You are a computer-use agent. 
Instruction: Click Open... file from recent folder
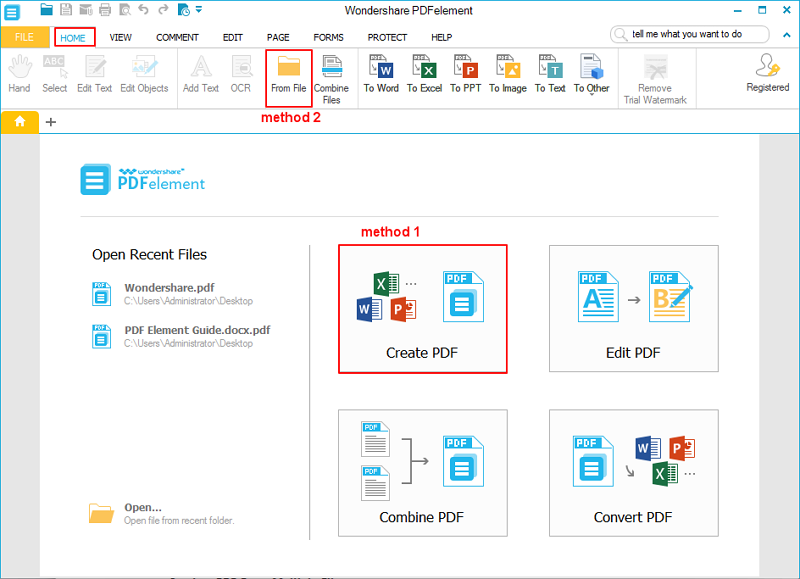click(x=161, y=514)
